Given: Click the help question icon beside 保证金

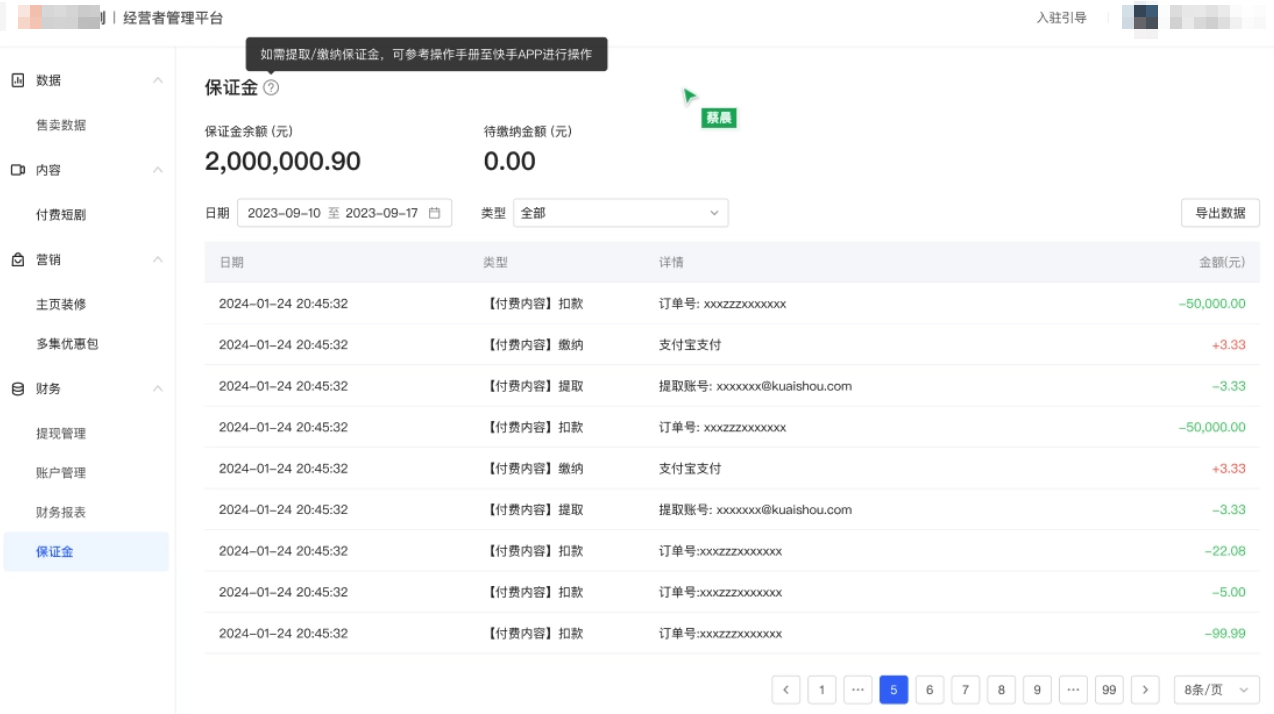Looking at the screenshot, I should 271,88.
